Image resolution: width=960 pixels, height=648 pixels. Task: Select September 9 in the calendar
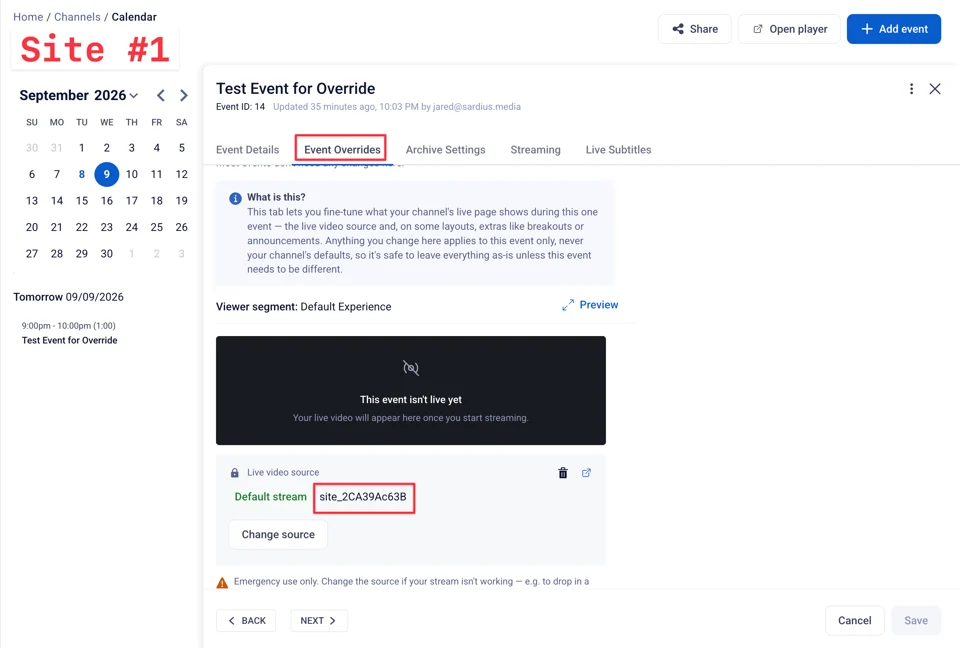(107, 175)
